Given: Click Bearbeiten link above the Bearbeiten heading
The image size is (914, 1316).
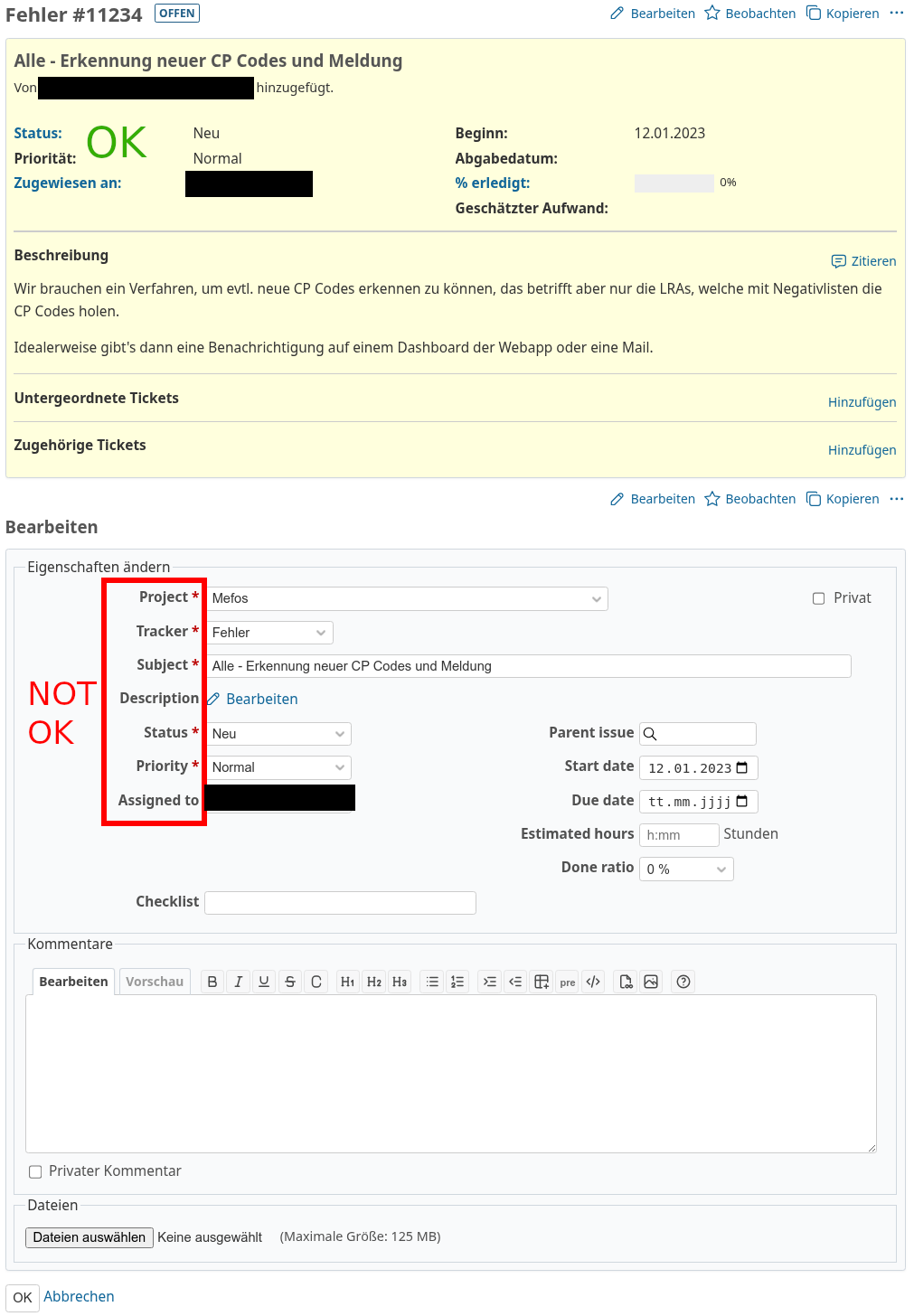Looking at the screenshot, I should 653,499.
